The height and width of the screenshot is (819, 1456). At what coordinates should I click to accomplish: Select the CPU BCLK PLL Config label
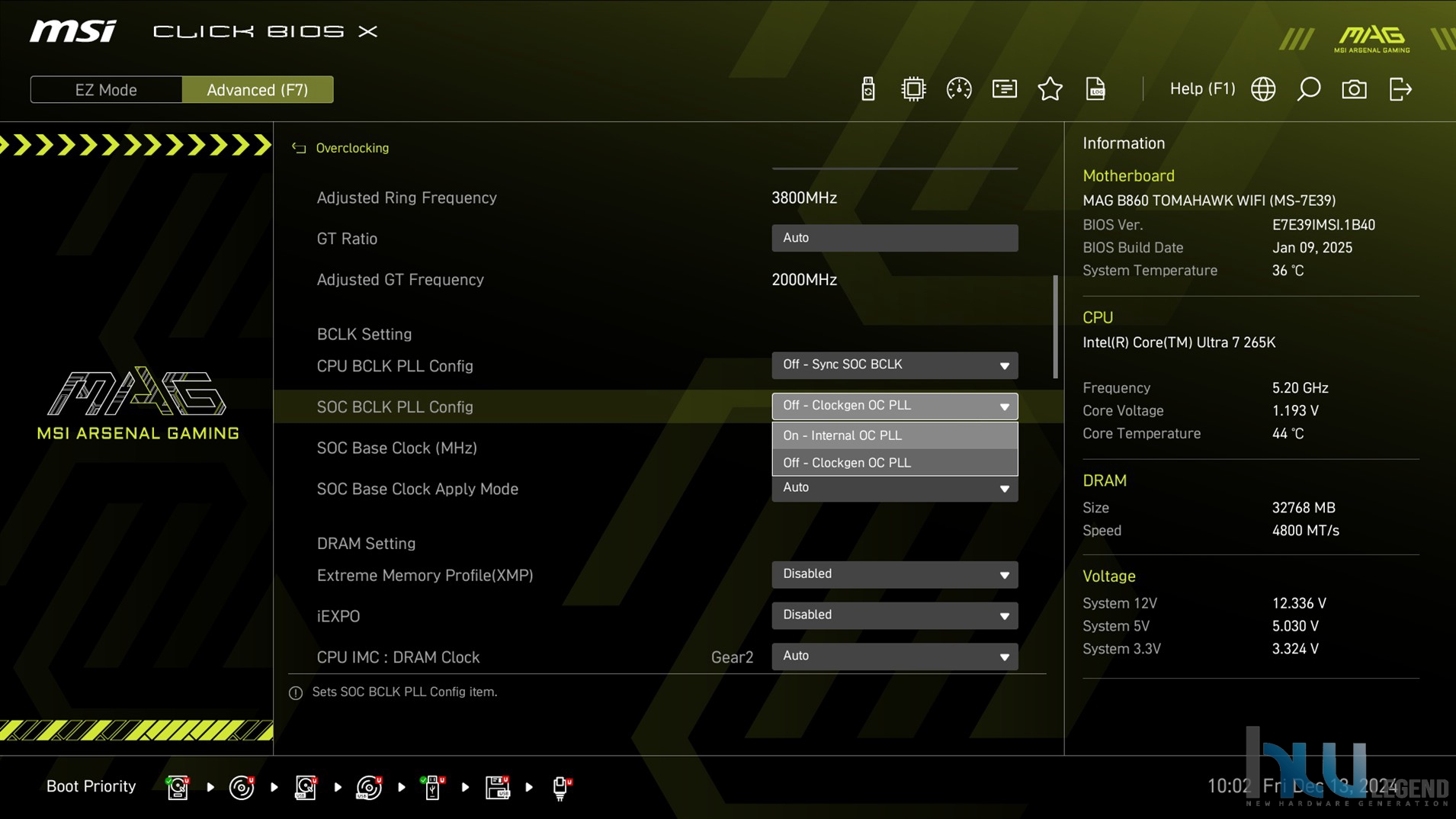click(395, 366)
